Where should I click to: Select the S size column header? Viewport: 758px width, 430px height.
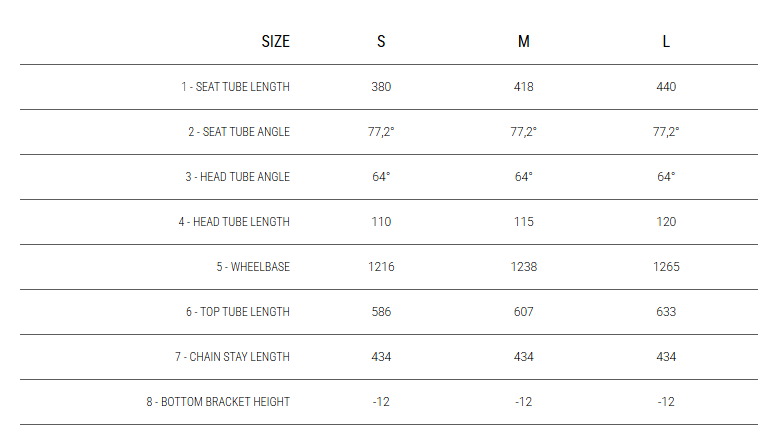point(381,42)
